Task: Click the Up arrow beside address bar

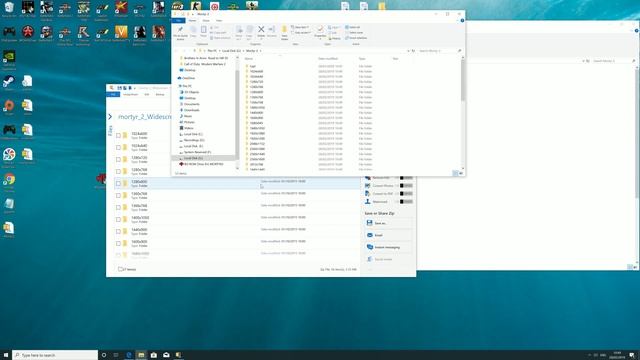Action: coord(195,51)
